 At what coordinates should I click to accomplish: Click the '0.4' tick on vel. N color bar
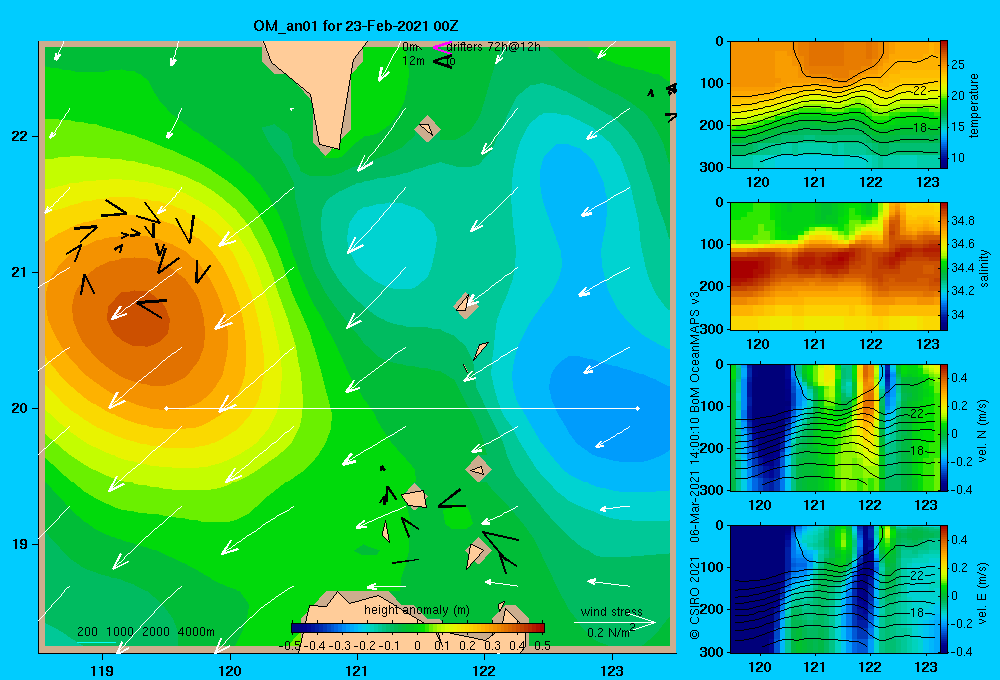959,378
